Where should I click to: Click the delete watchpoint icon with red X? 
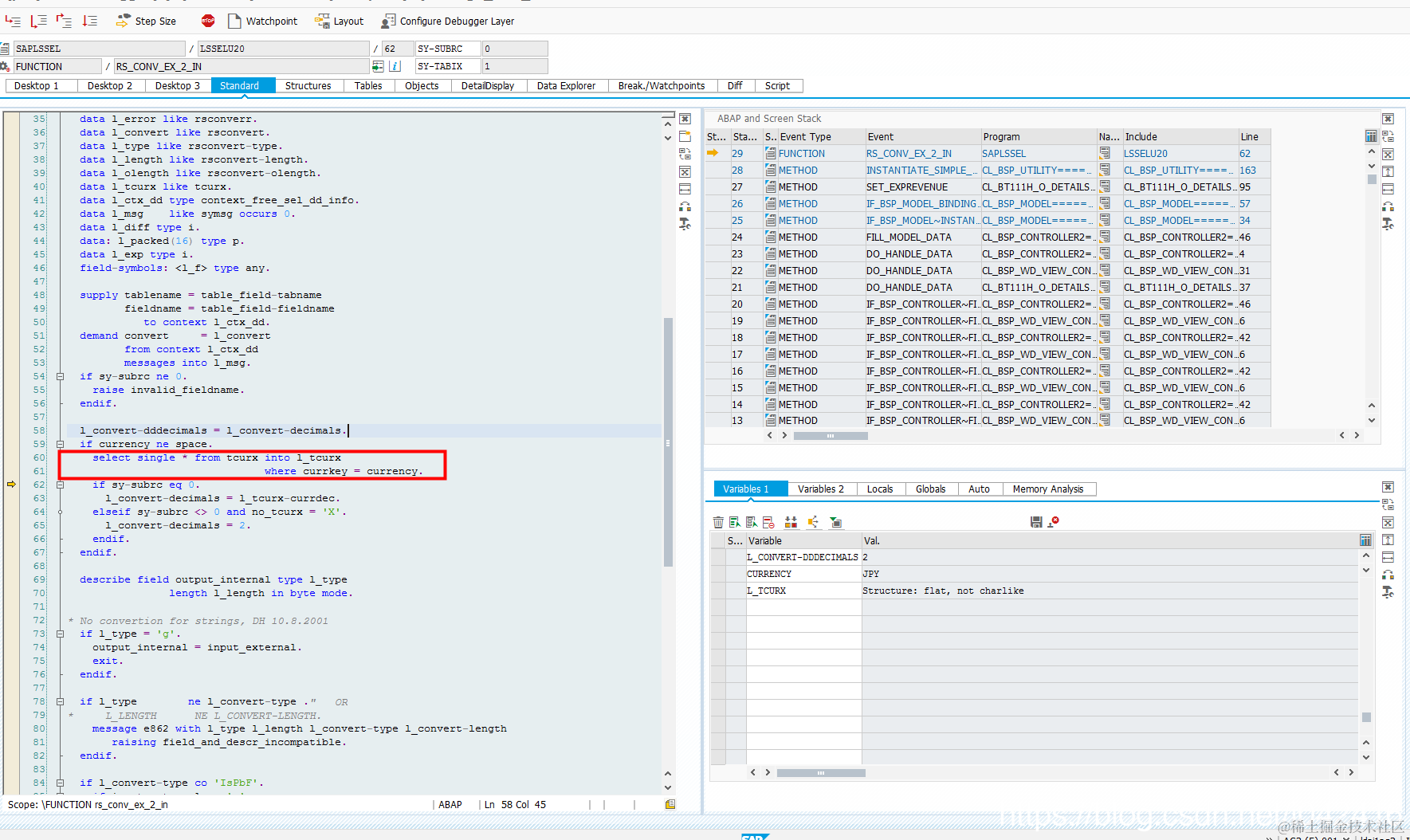click(1054, 522)
